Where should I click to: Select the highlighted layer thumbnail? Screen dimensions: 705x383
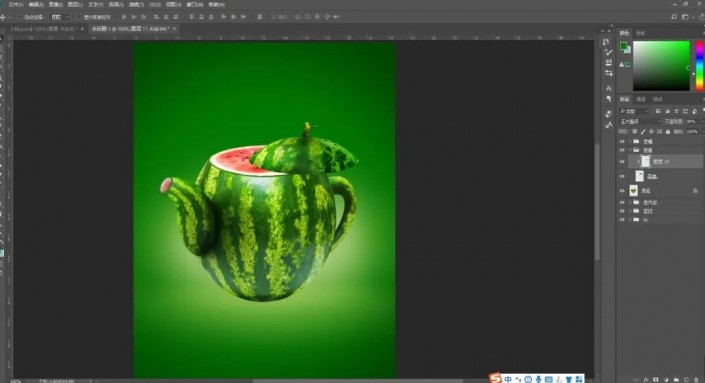pyautogui.click(x=646, y=161)
